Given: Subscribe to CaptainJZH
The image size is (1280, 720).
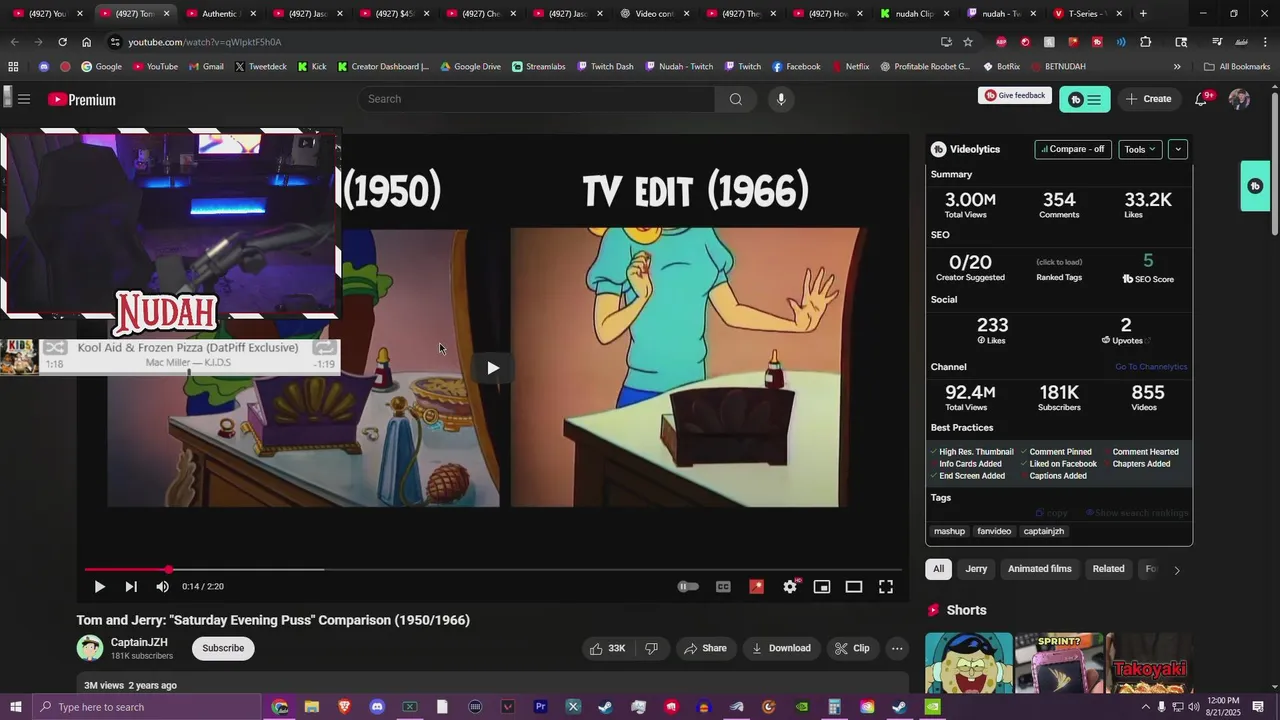Looking at the screenshot, I should pyautogui.click(x=223, y=648).
